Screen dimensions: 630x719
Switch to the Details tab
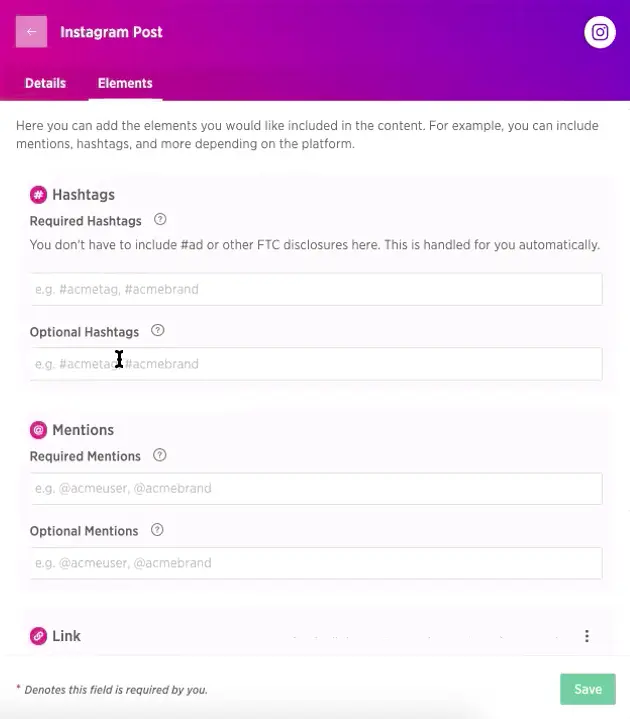[x=45, y=83]
